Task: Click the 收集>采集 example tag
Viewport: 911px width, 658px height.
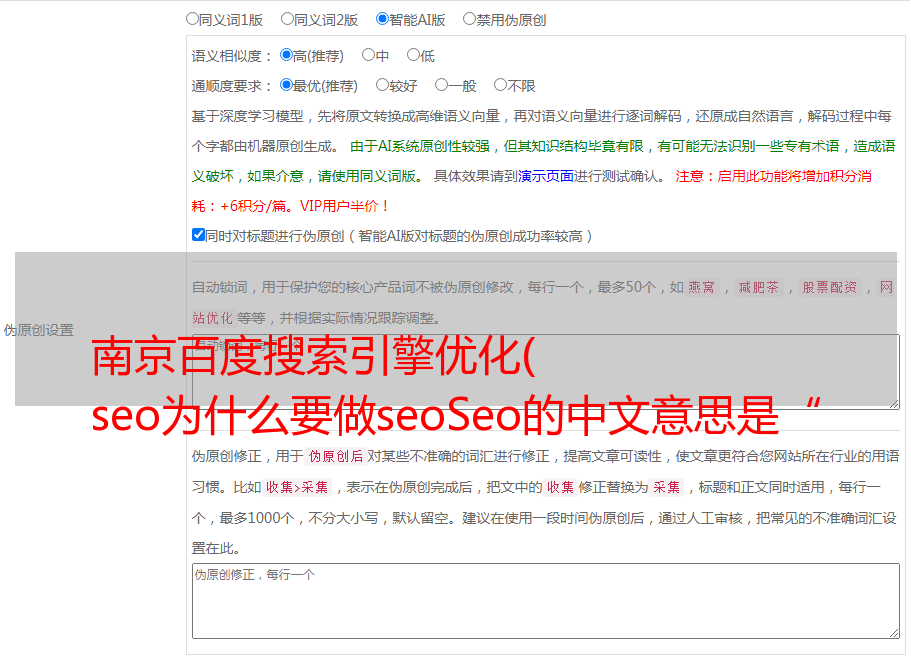Action: [297, 487]
